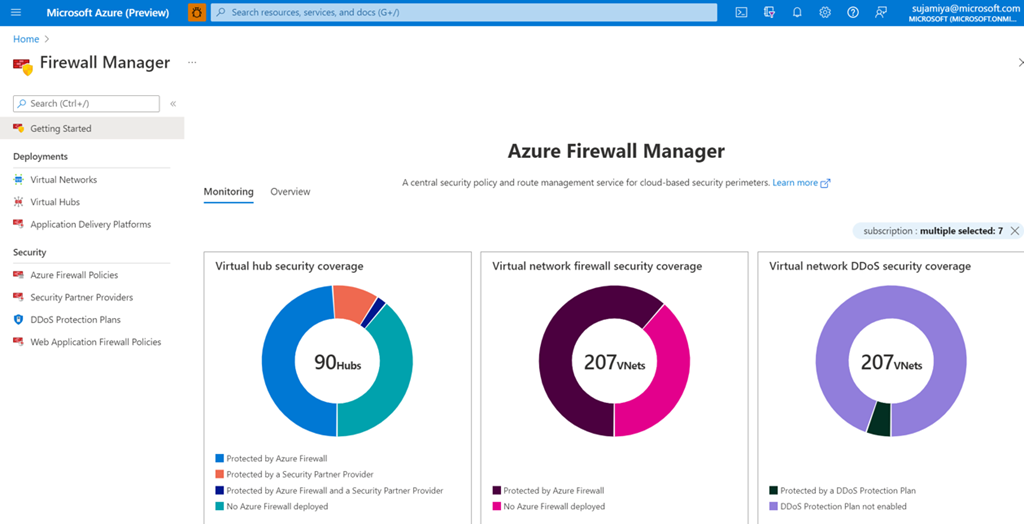Open DDoS Protection Plans in sidebar

click(x=75, y=320)
